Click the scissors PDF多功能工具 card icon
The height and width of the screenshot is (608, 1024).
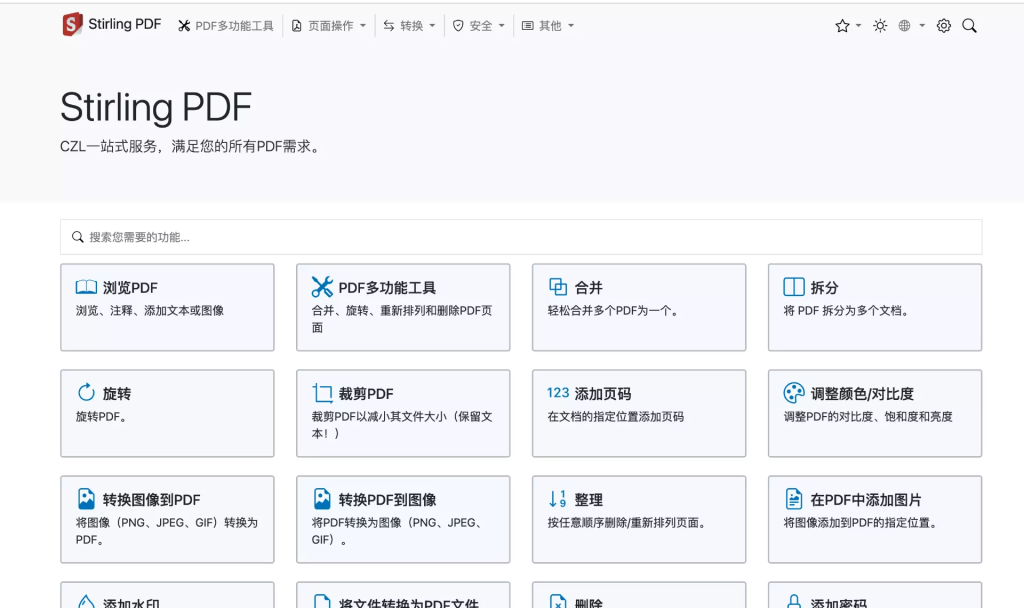(322, 287)
